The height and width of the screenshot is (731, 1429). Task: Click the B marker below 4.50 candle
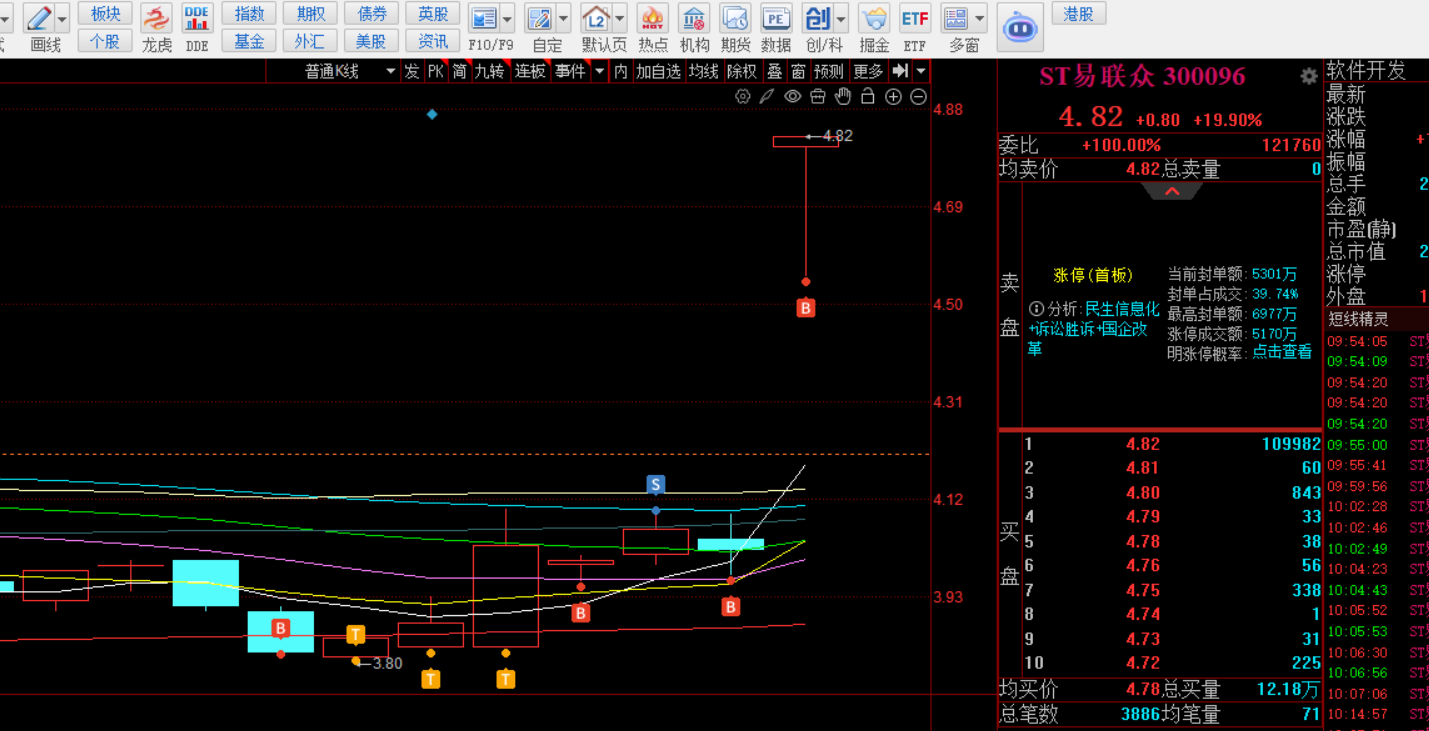pyautogui.click(x=806, y=308)
